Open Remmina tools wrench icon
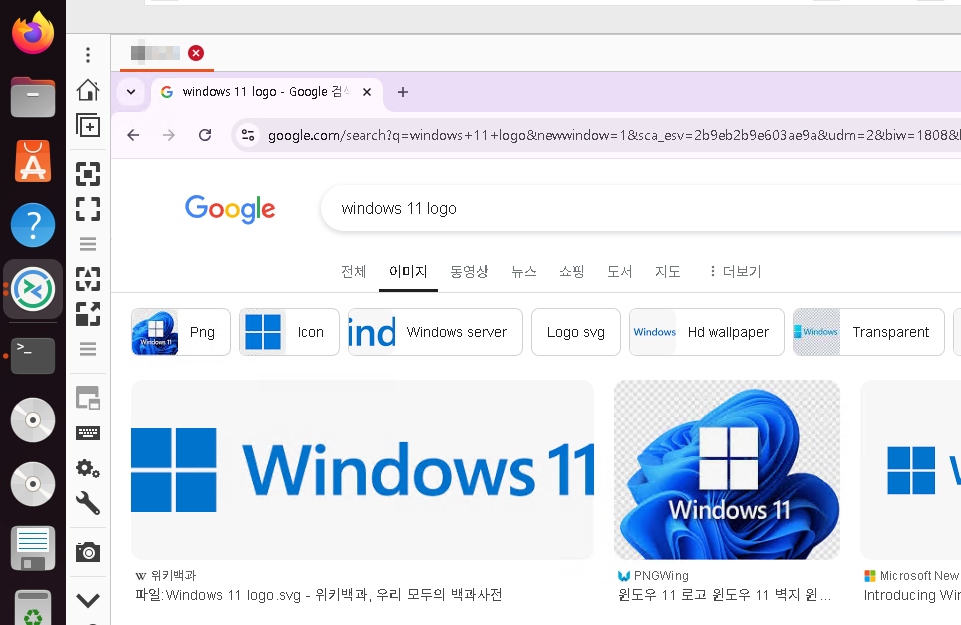Image resolution: width=961 pixels, height=625 pixels. tap(88, 504)
